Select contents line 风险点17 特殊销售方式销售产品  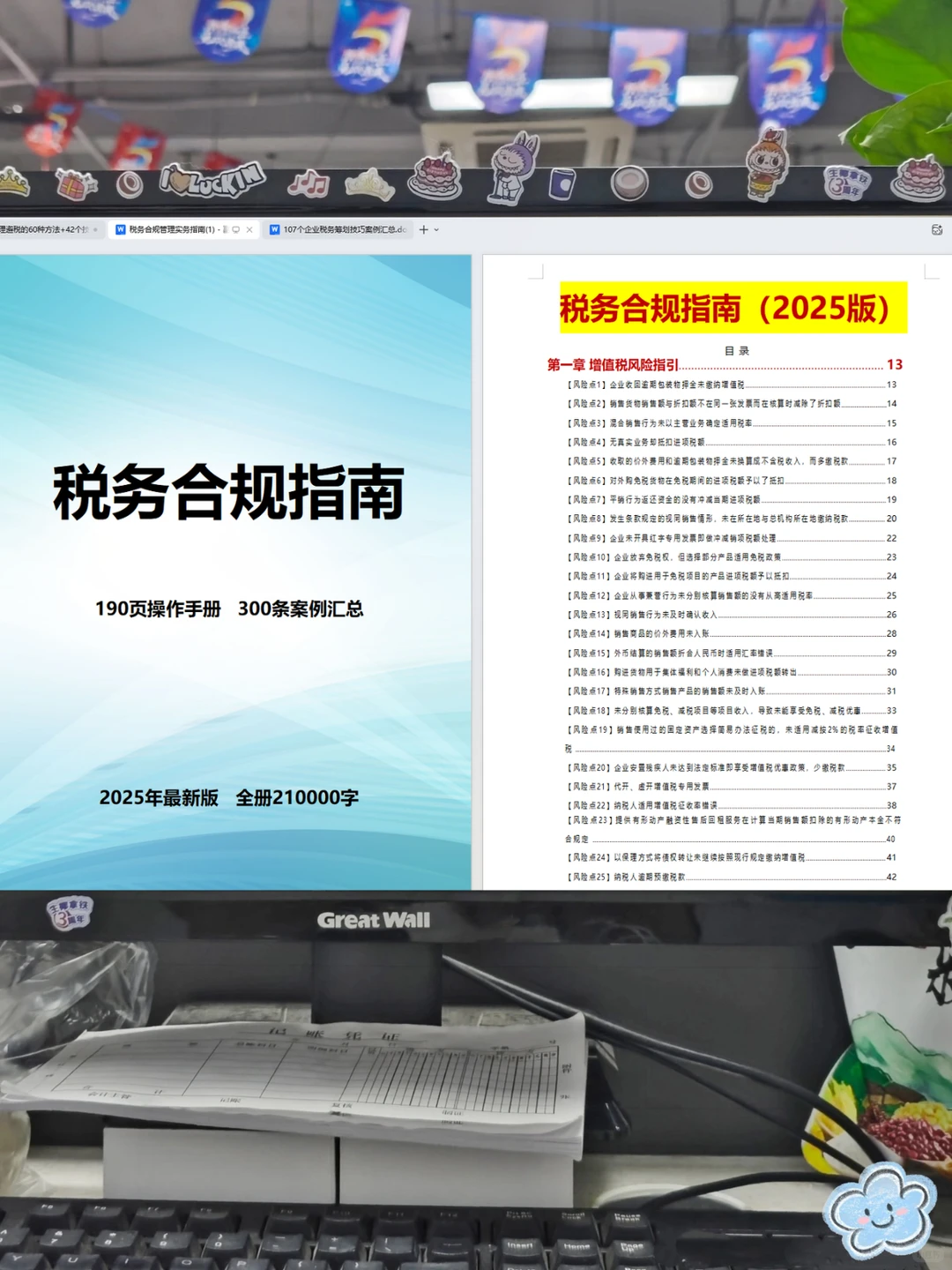tap(730, 691)
